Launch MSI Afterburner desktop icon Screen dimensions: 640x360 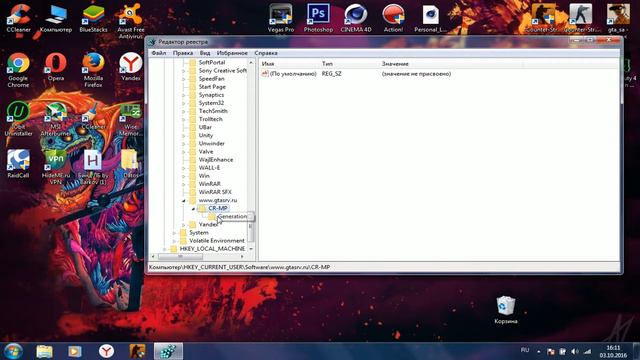pos(56,118)
